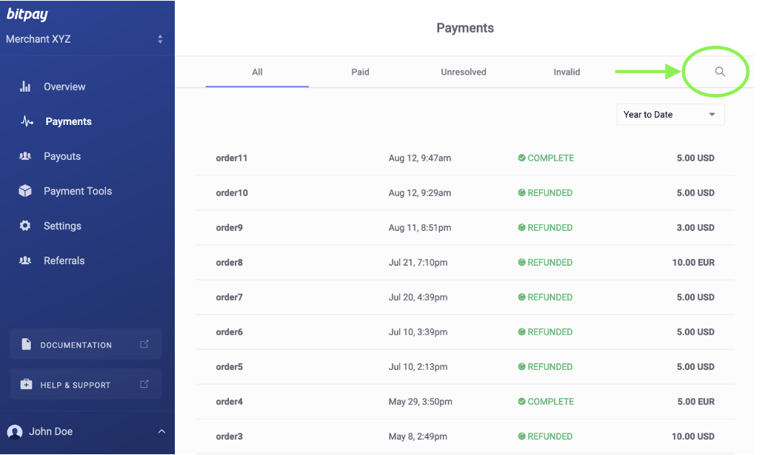Open order6 payment row
The width and height of the screenshot is (768, 455).
click(x=465, y=332)
